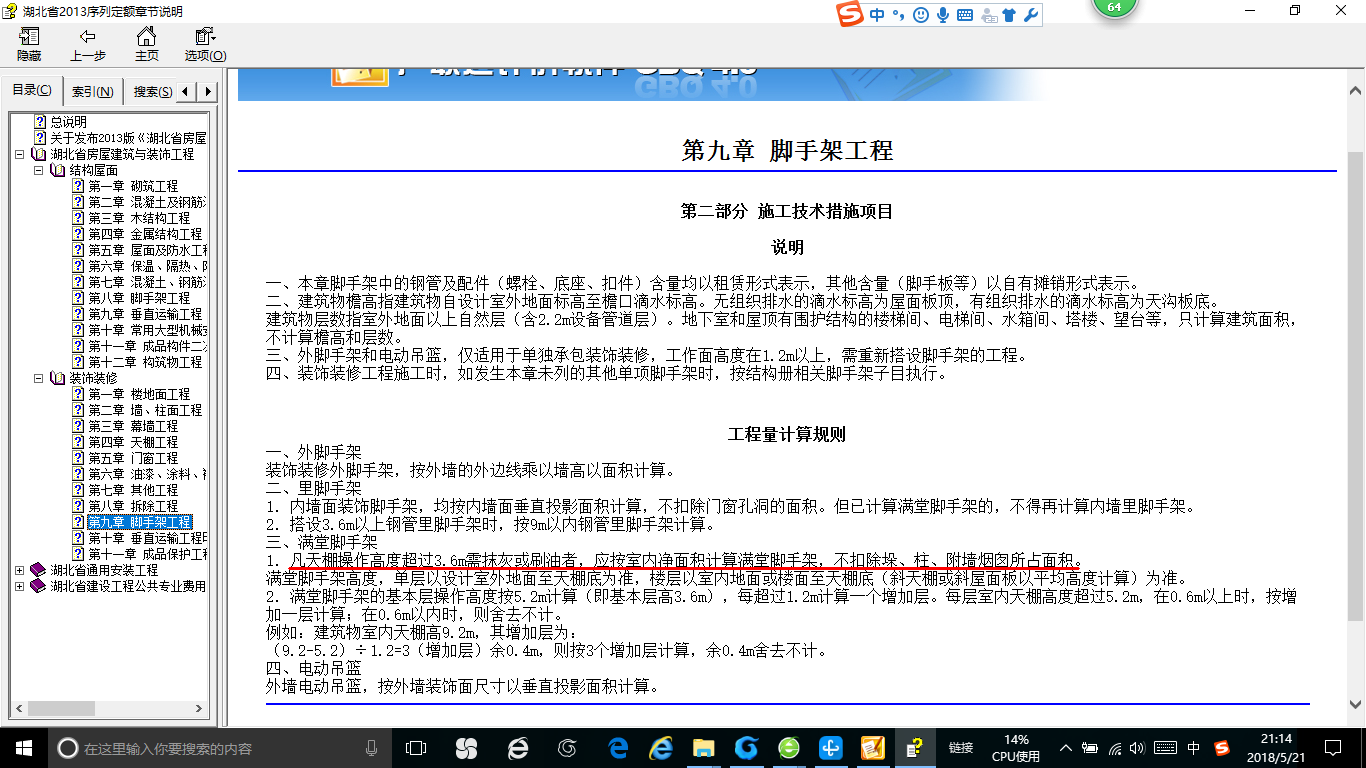Select highlighted 第九章 脚手架工程 topic
Image resolution: width=1366 pixels, height=768 pixels.
pos(139,522)
